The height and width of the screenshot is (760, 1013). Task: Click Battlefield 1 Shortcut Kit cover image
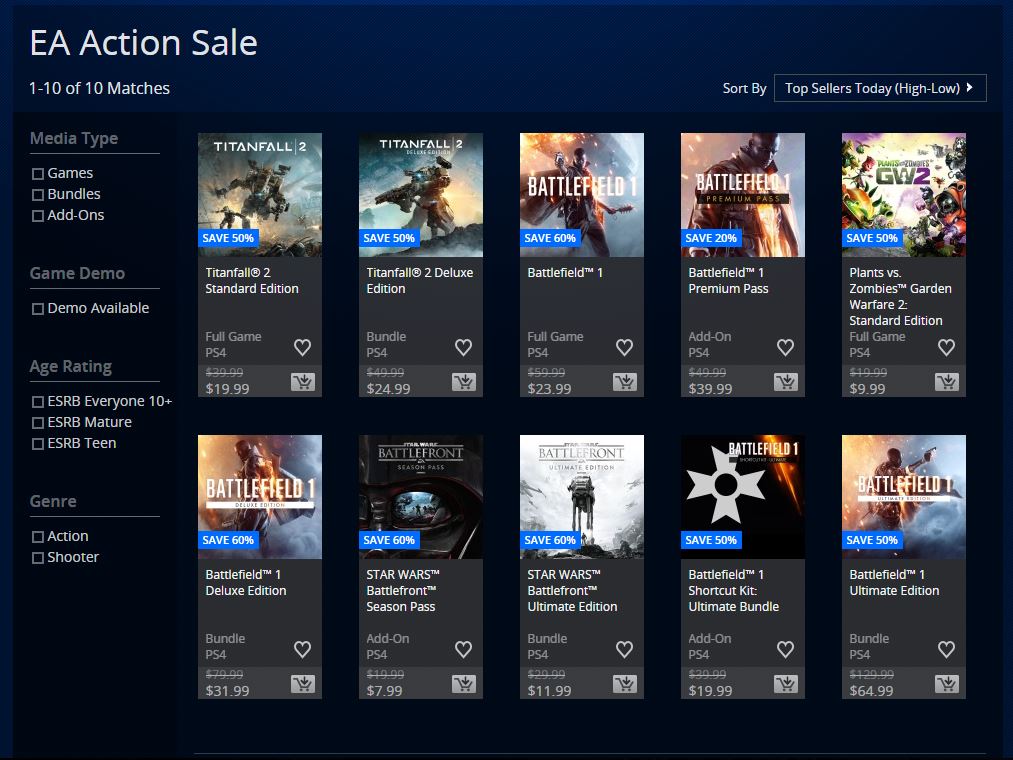tap(742, 495)
